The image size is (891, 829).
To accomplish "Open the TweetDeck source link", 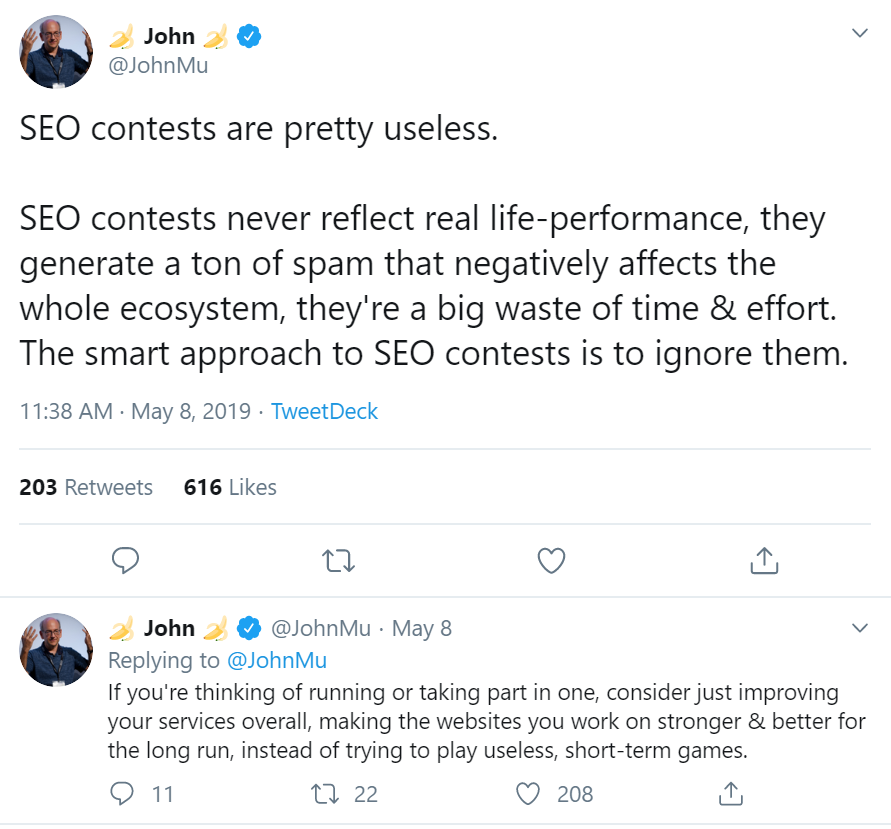I will click(x=325, y=411).
